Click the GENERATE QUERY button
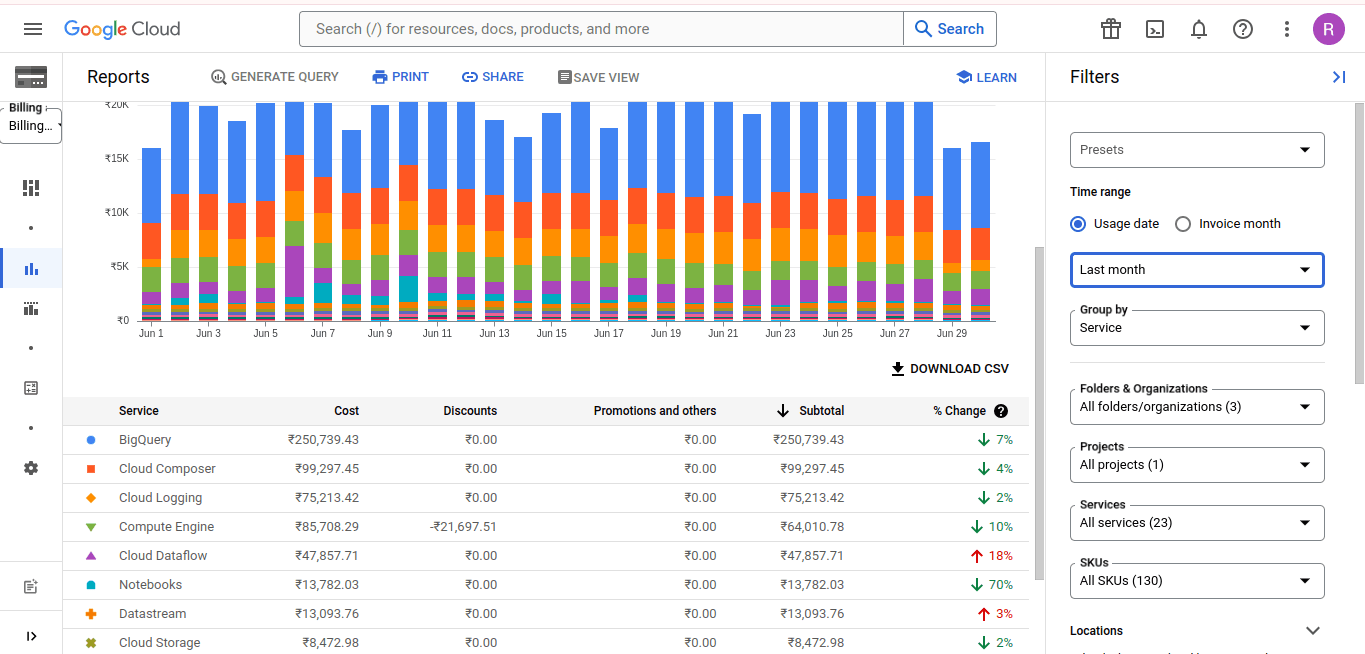The image size is (1365, 654). 275,77
